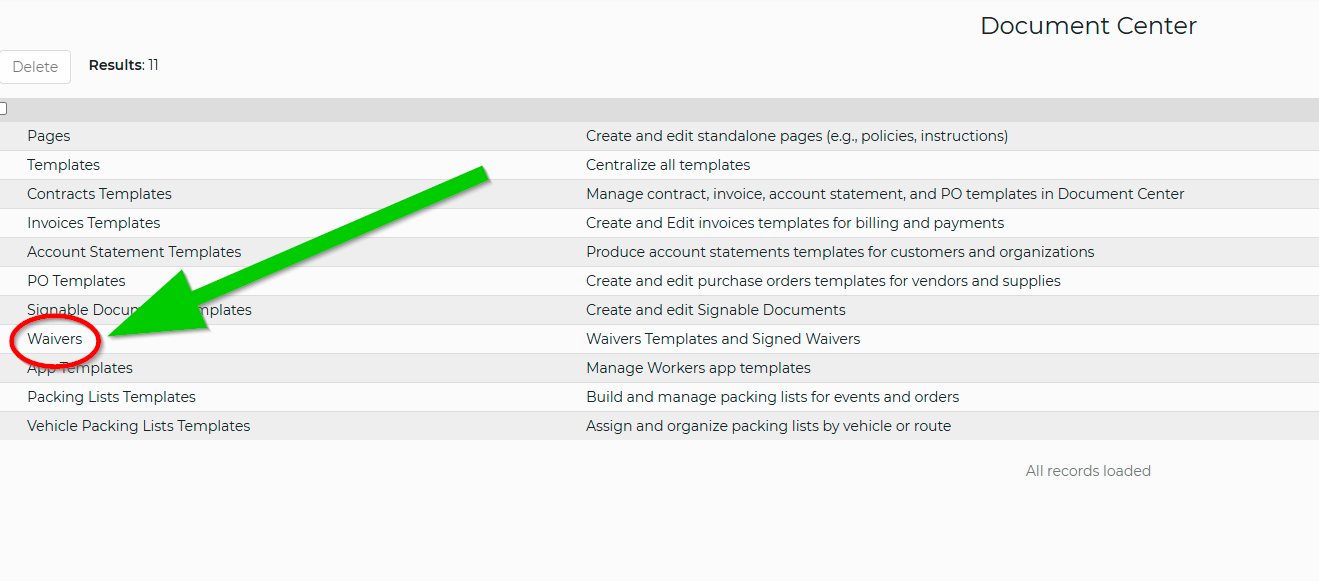Click 'Create and edit Signable Documents' description

[716, 310]
